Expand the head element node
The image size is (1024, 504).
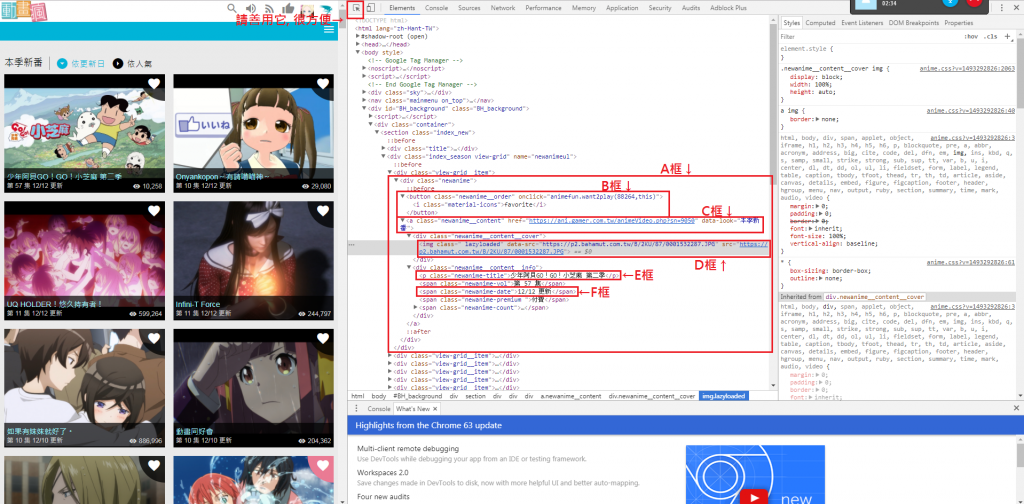pos(358,44)
